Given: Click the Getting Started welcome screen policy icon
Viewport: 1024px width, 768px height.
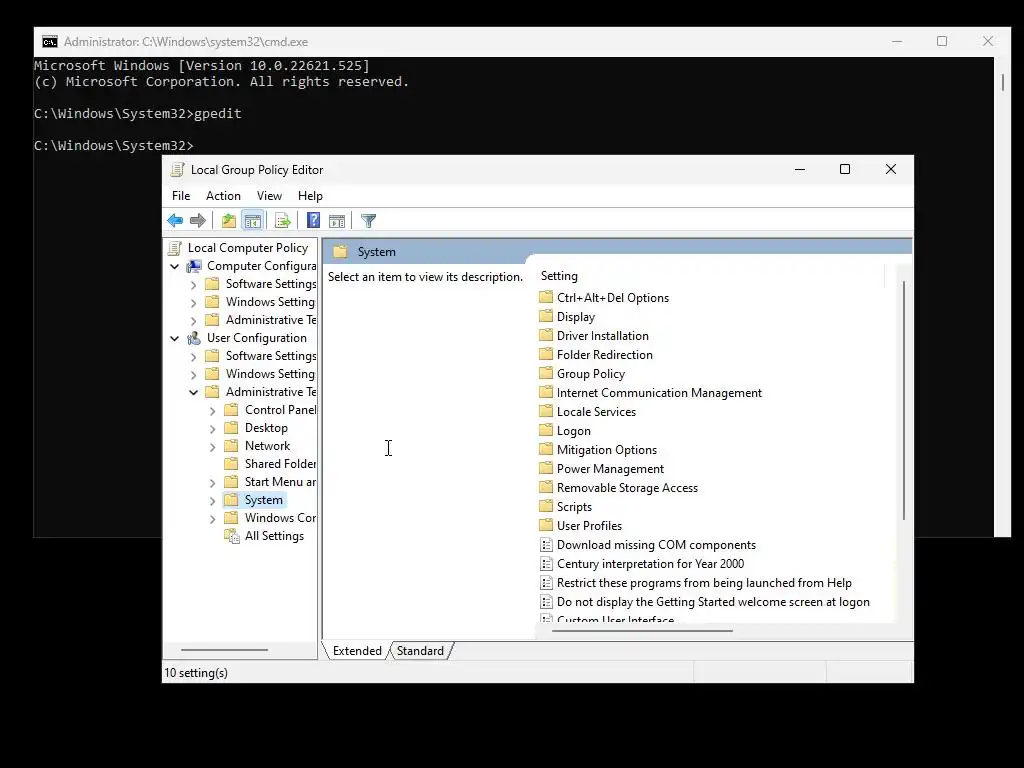Looking at the screenshot, I should [x=547, y=601].
